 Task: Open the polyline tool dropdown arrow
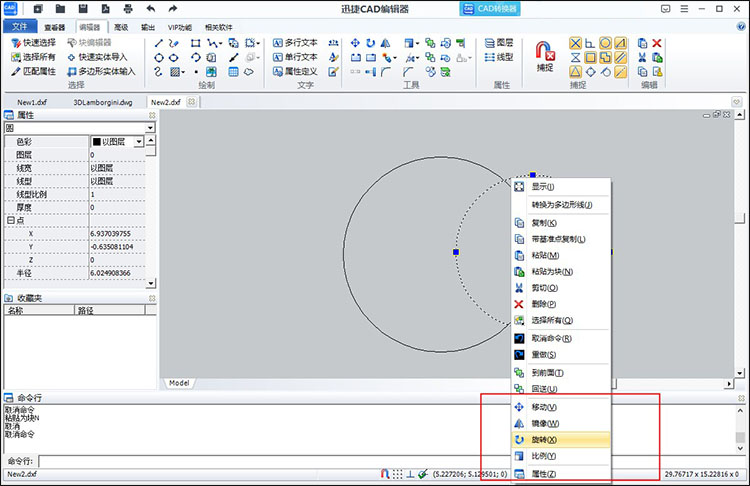pos(220,44)
